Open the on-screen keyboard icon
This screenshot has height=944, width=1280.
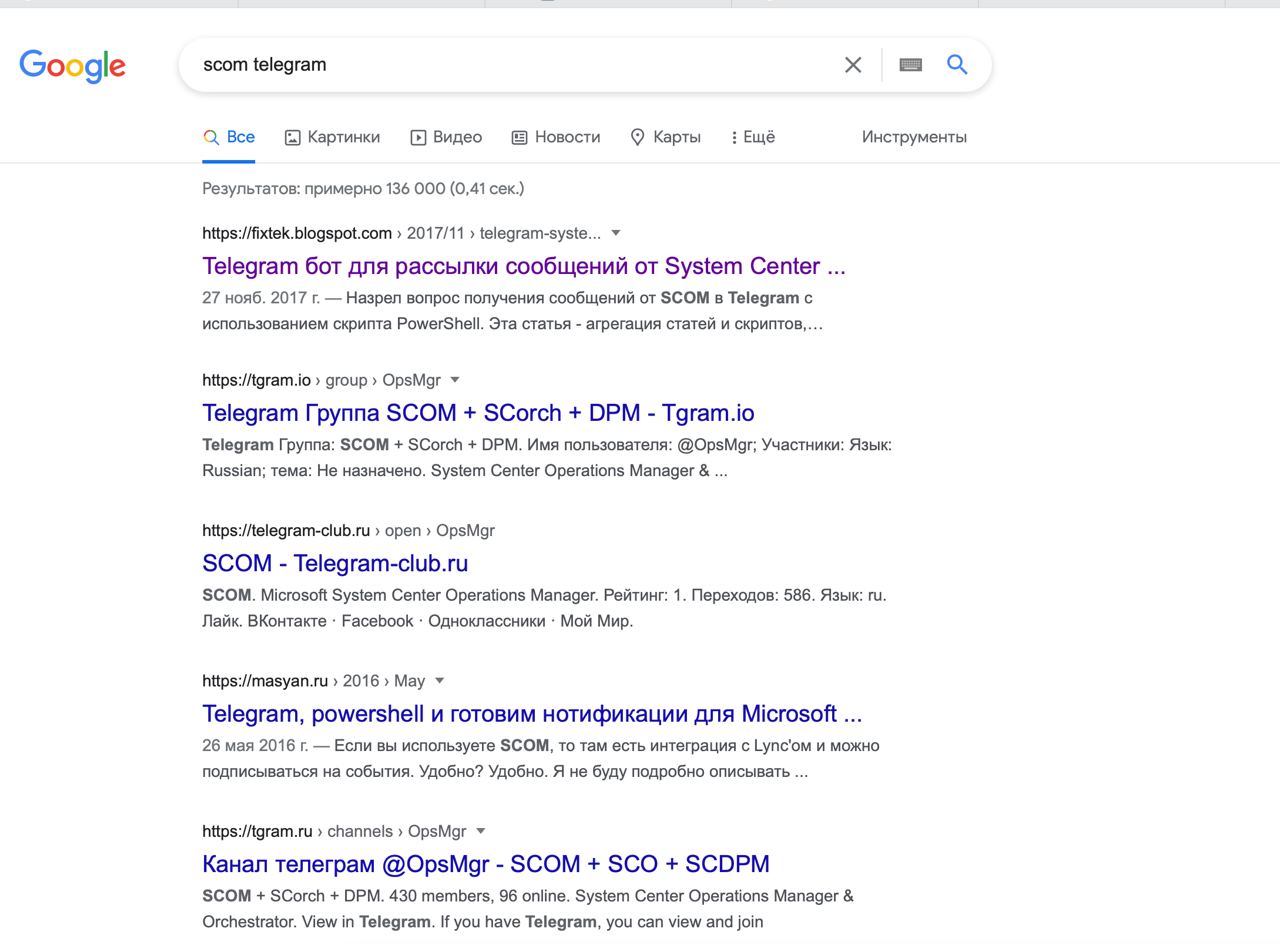(x=910, y=65)
